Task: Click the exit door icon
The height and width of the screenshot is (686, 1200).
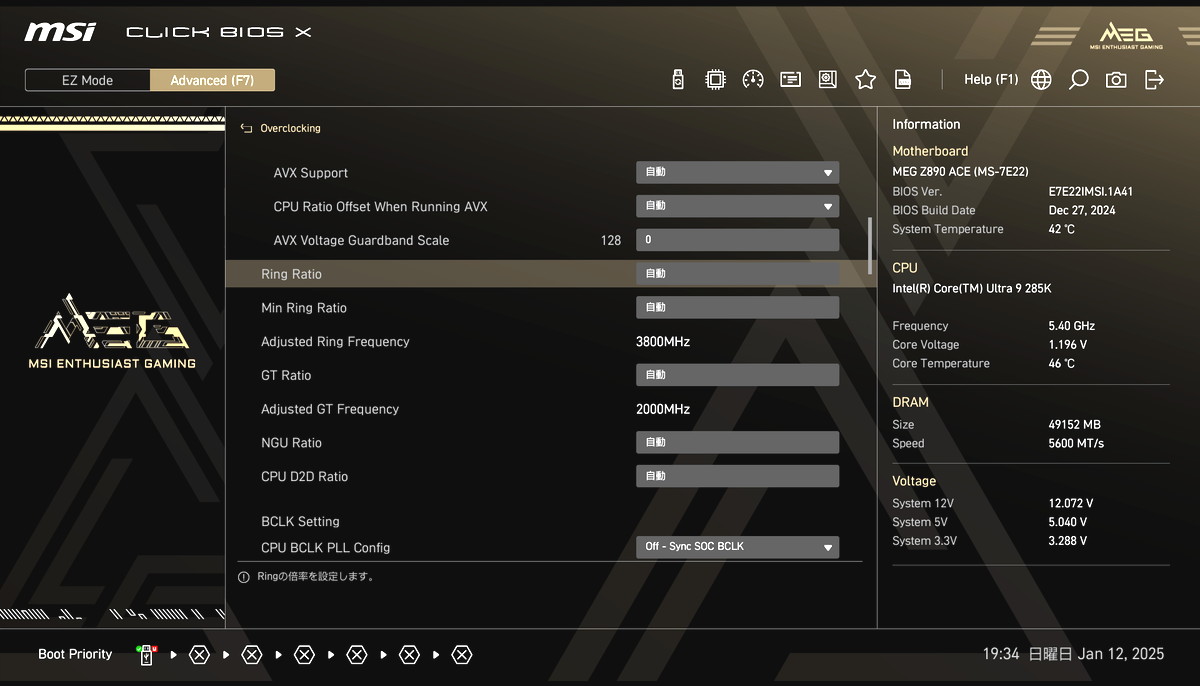Action: [x=1154, y=80]
